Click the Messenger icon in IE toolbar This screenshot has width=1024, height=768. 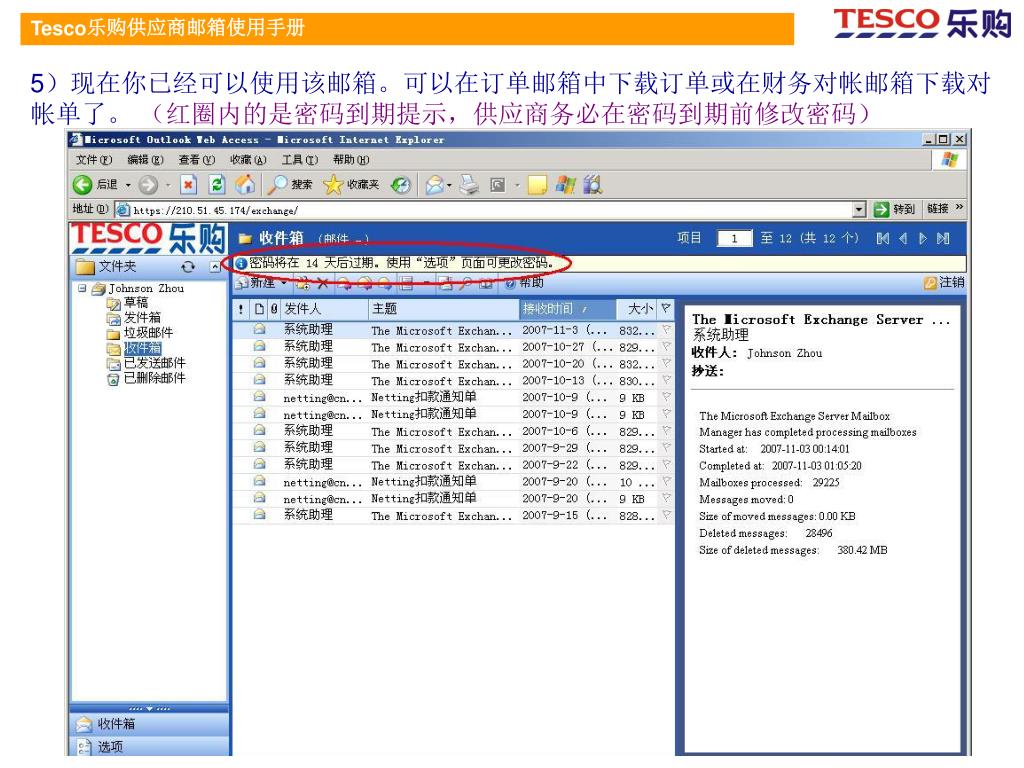565,185
